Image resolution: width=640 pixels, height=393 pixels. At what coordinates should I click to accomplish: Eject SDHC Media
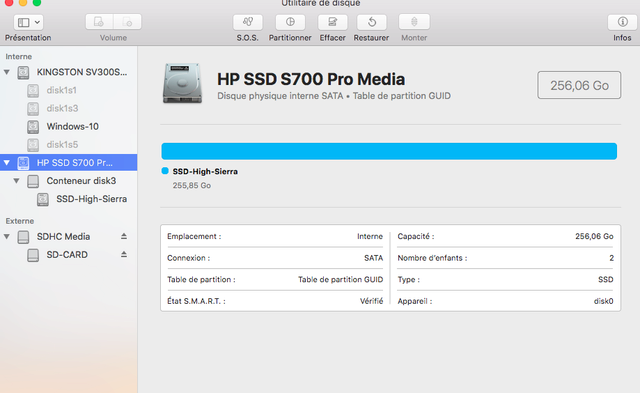click(x=124, y=236)
